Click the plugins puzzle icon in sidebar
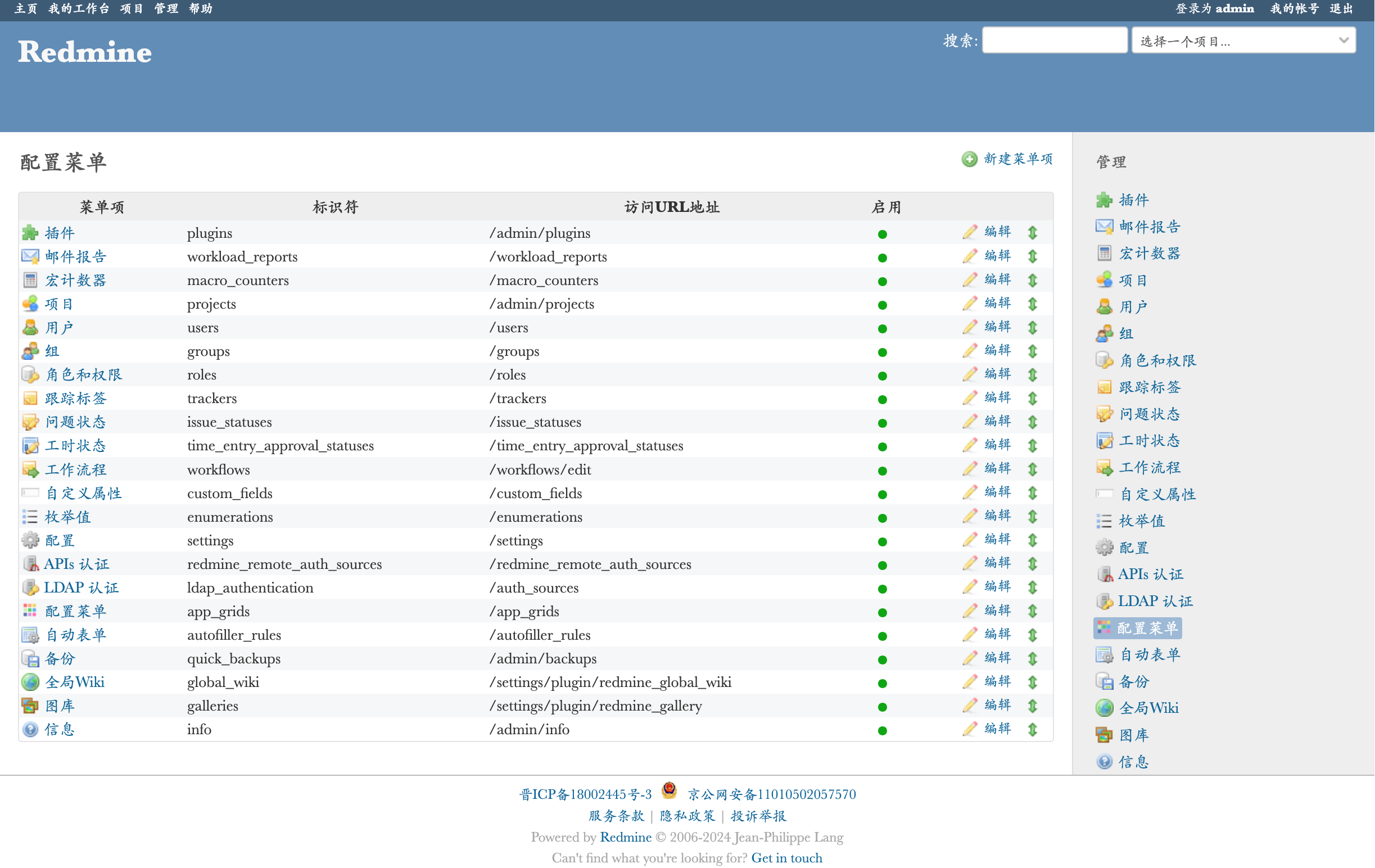Screen dimensions: 1375x868 click(x=1104, y=201)
